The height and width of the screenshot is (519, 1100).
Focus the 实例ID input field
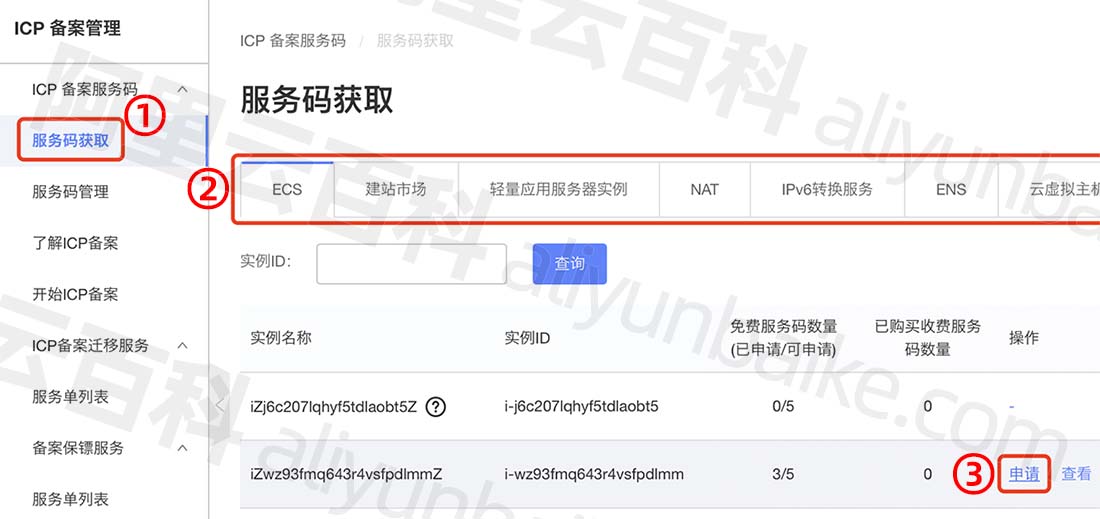pos(411,264)
